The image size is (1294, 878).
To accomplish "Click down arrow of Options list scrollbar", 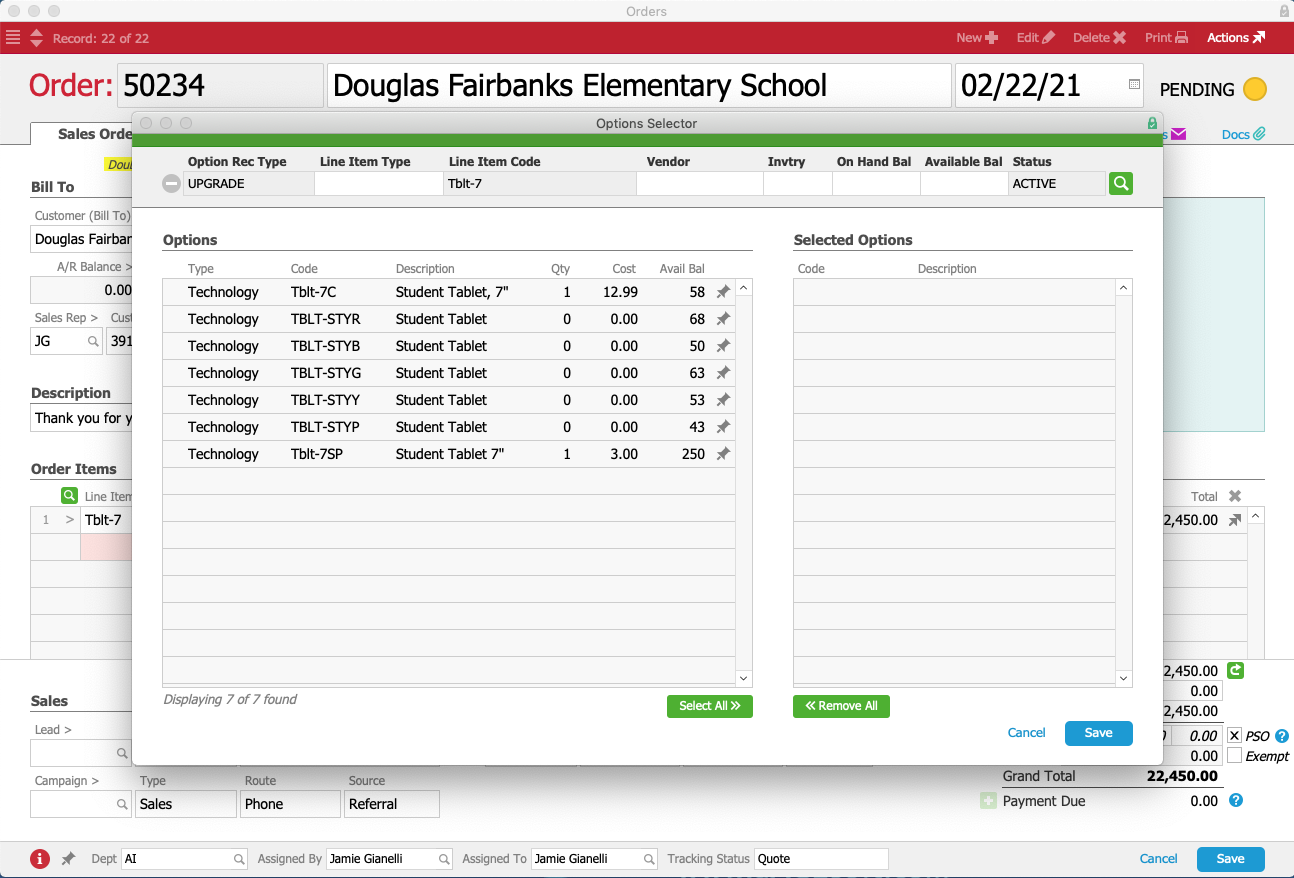I will pyautogui.click(x=743, y=678).
